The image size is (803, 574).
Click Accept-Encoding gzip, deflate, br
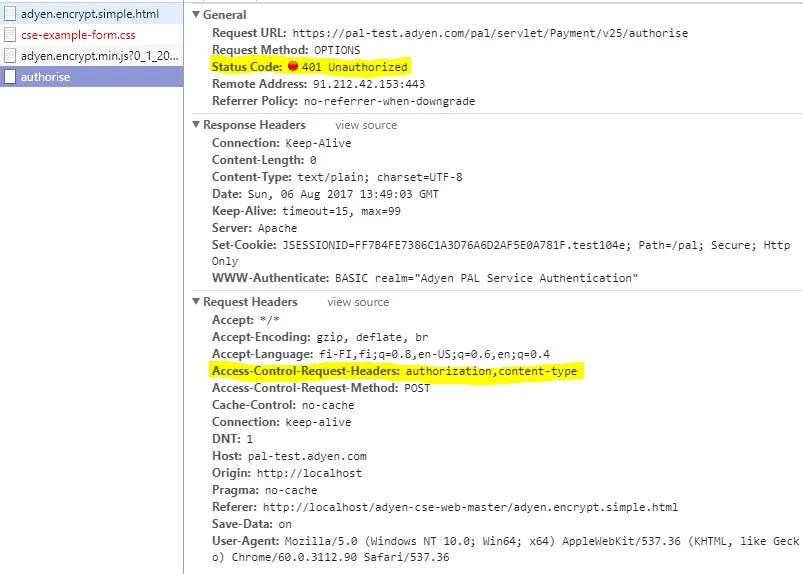coord(372,337)
